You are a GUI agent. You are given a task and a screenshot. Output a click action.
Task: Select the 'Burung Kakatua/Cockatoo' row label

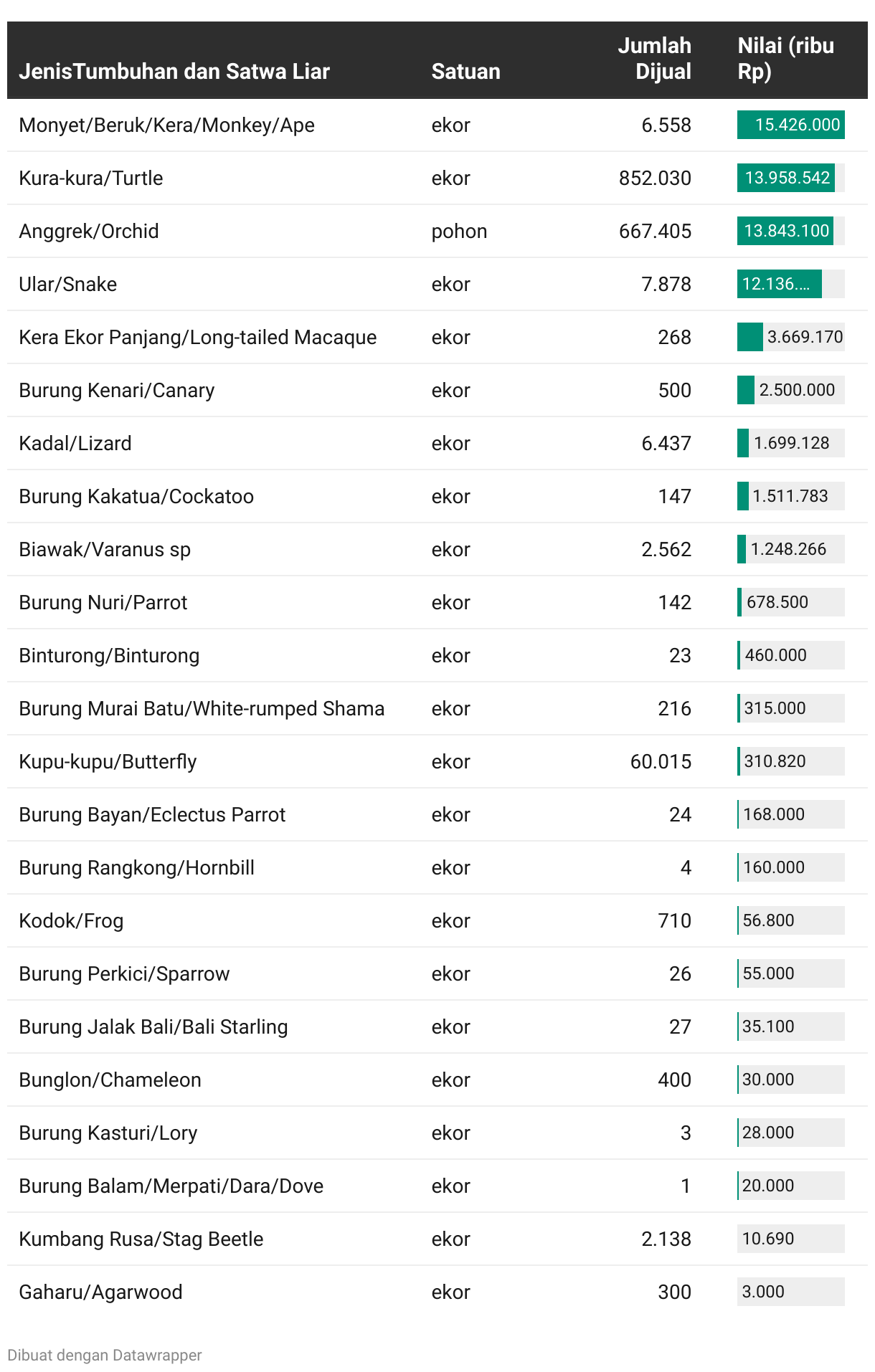136,496
